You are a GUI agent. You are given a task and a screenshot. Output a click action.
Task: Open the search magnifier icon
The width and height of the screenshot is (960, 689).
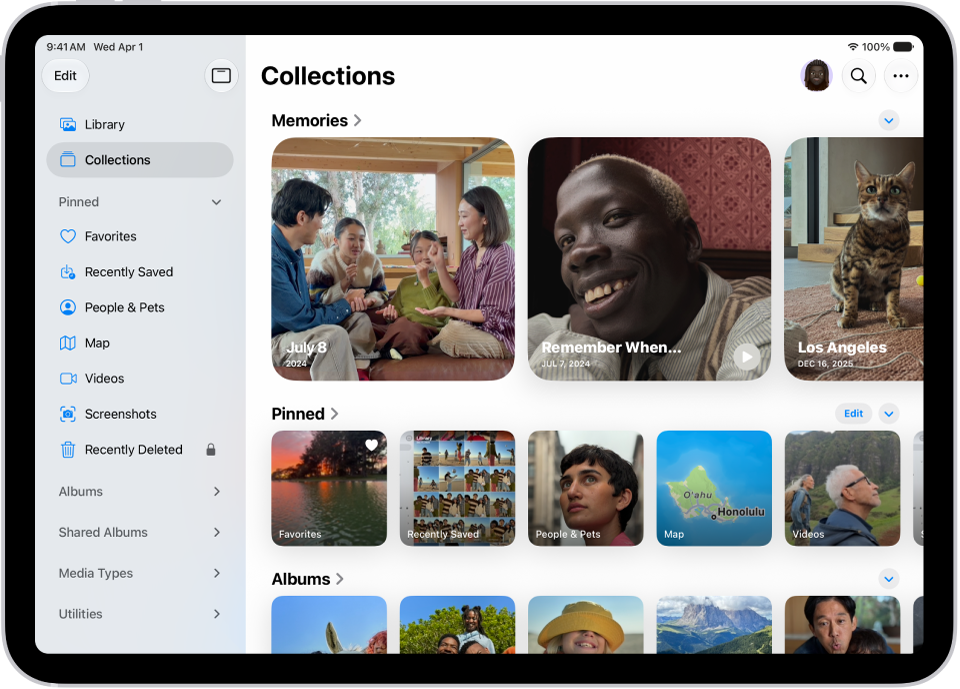tap(859, 76)
